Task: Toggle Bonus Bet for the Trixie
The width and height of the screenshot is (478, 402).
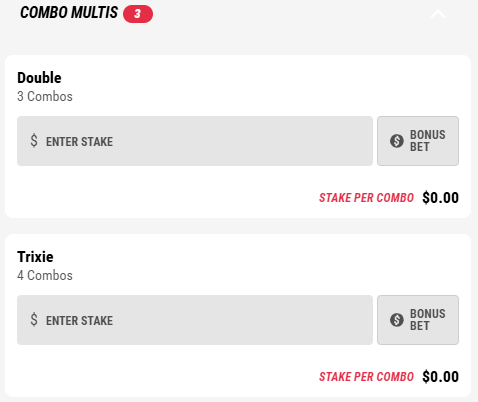Action: click(x=418, y=320)
